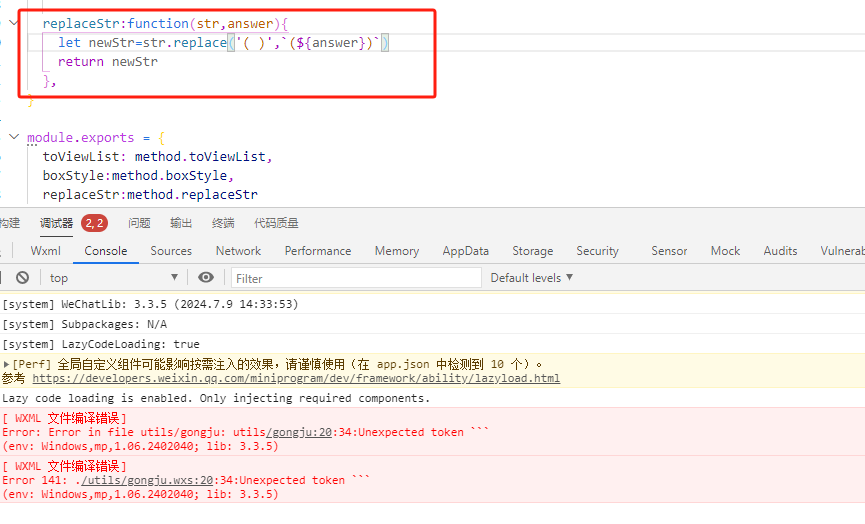
Task: Focus the console Filter field
Action: coord(356,278)
